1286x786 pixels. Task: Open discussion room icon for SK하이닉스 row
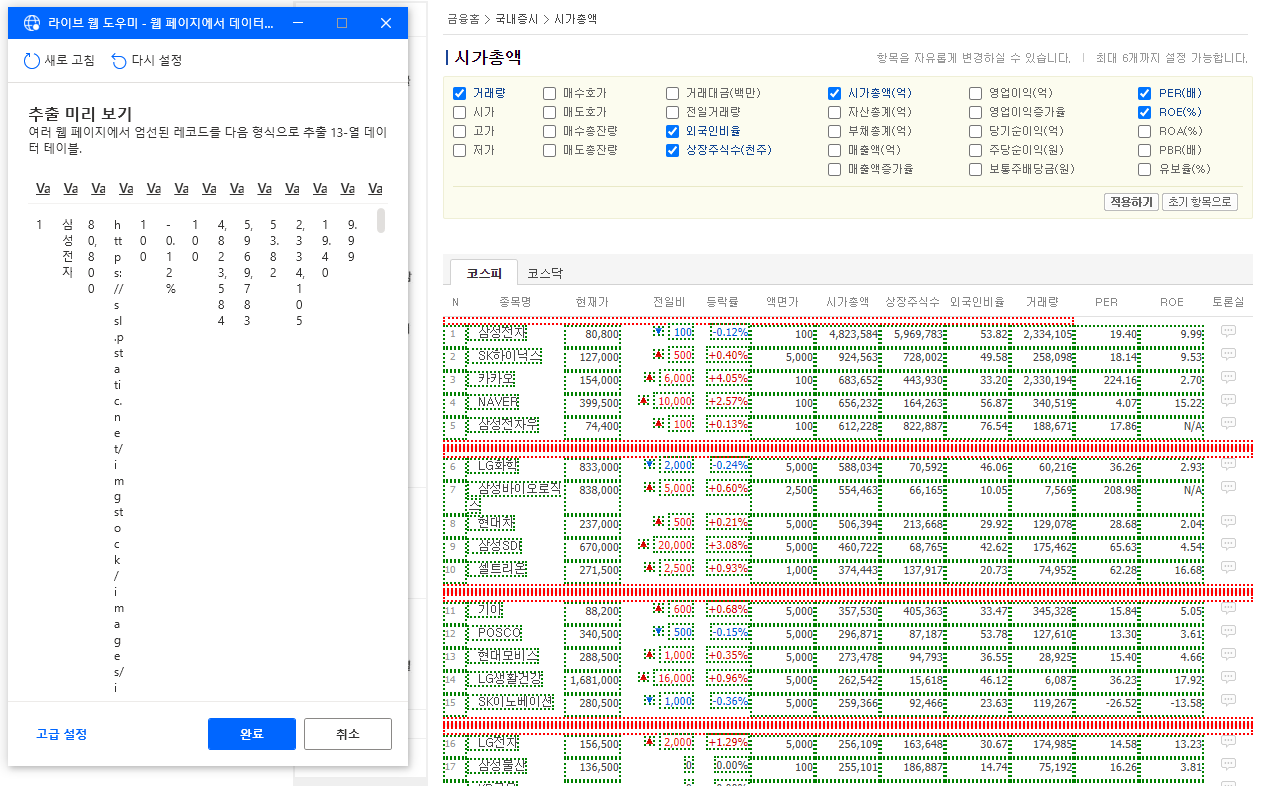1228,355
